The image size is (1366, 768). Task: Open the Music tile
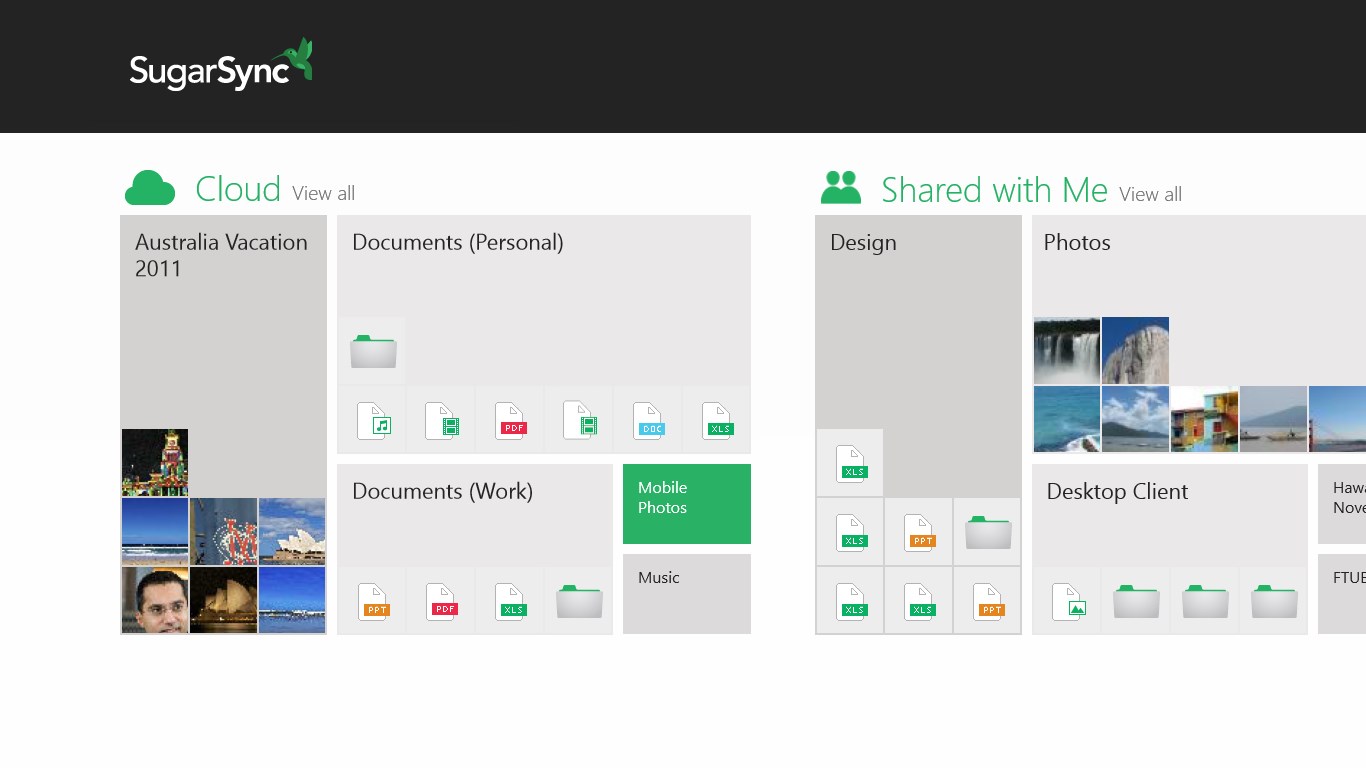[686, 594]
